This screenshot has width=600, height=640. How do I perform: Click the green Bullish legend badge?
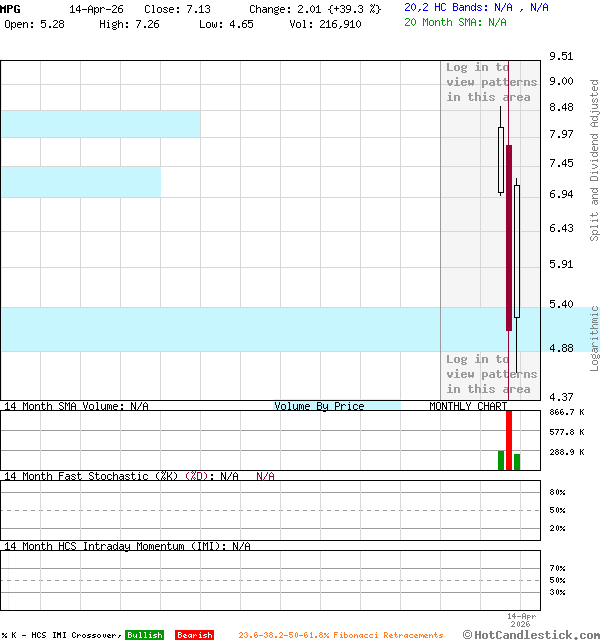tap(144, 635)
